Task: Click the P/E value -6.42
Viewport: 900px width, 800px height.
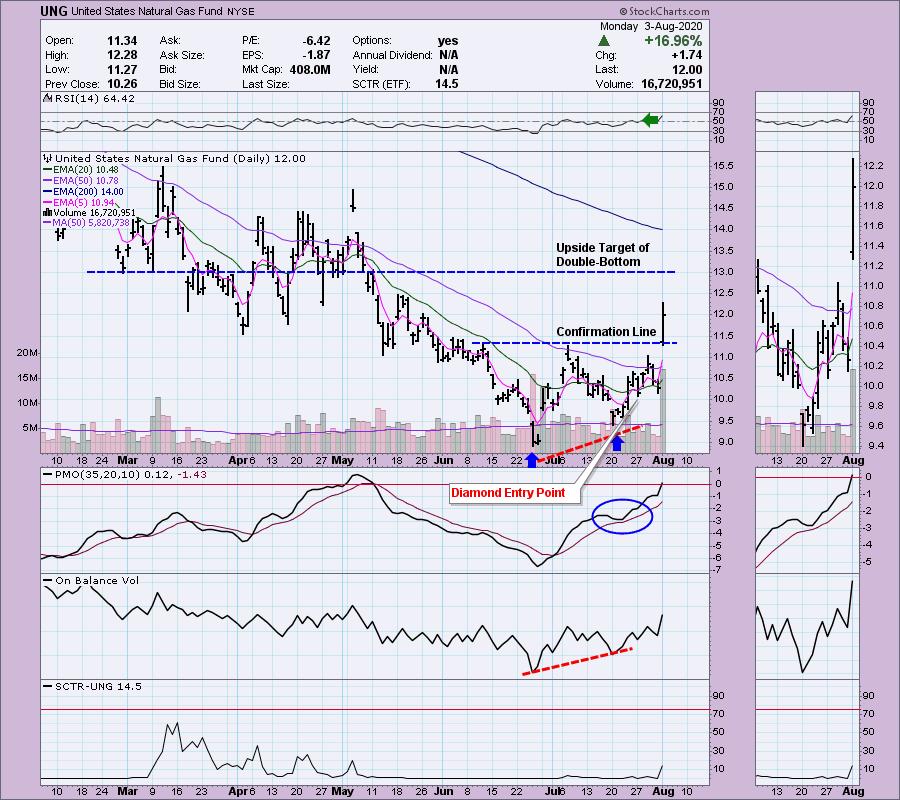Action: point(316,41)
